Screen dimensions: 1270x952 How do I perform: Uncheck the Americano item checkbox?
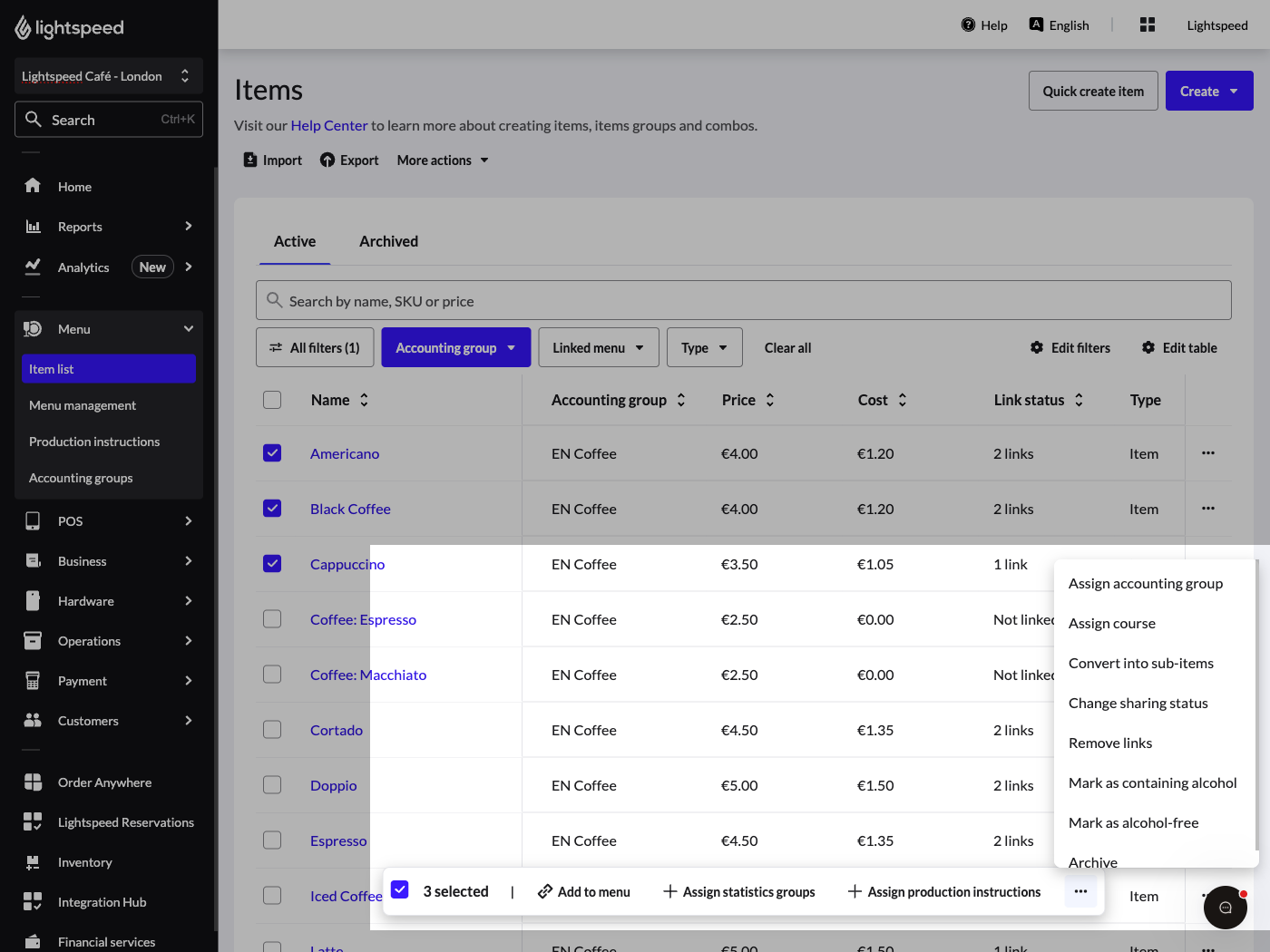pos(271,452)
